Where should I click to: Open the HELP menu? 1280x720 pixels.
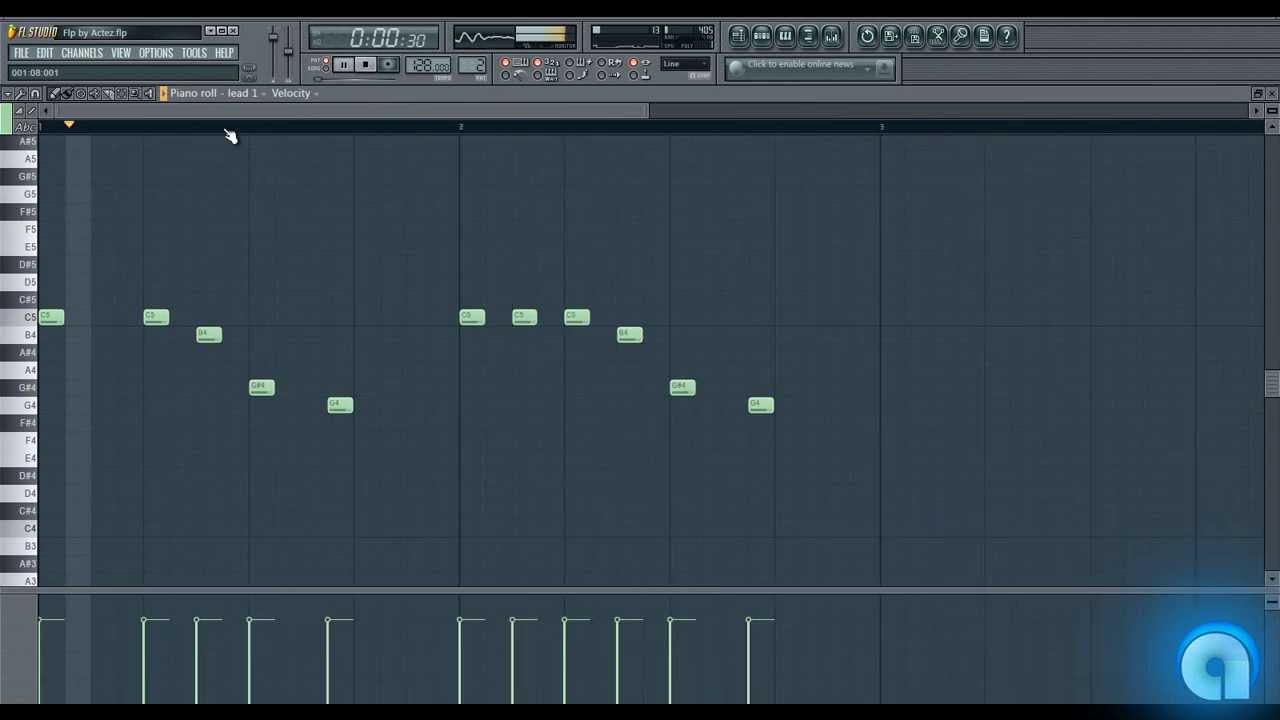click(x=224, y=53)
